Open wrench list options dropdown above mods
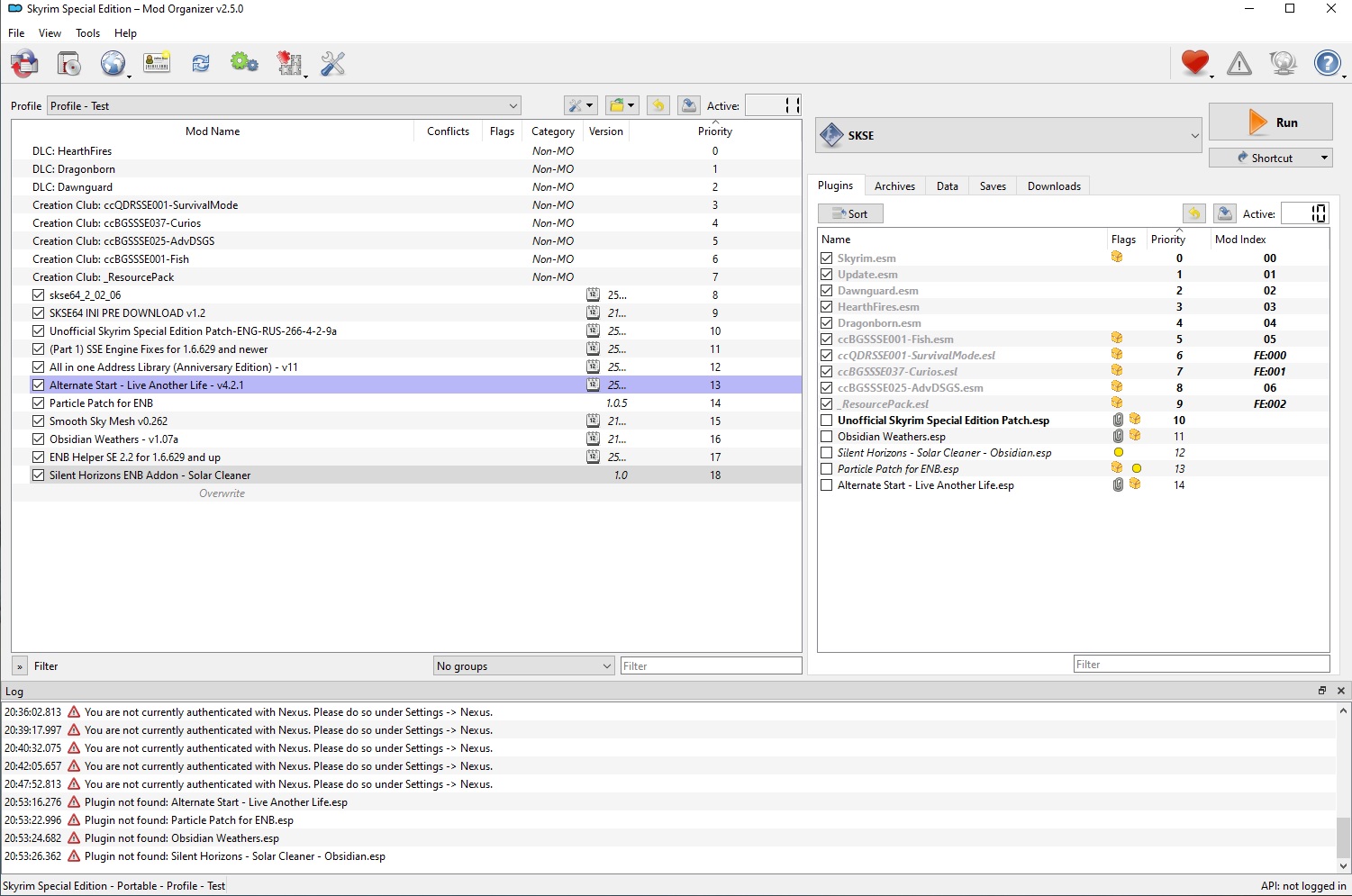 580,105
